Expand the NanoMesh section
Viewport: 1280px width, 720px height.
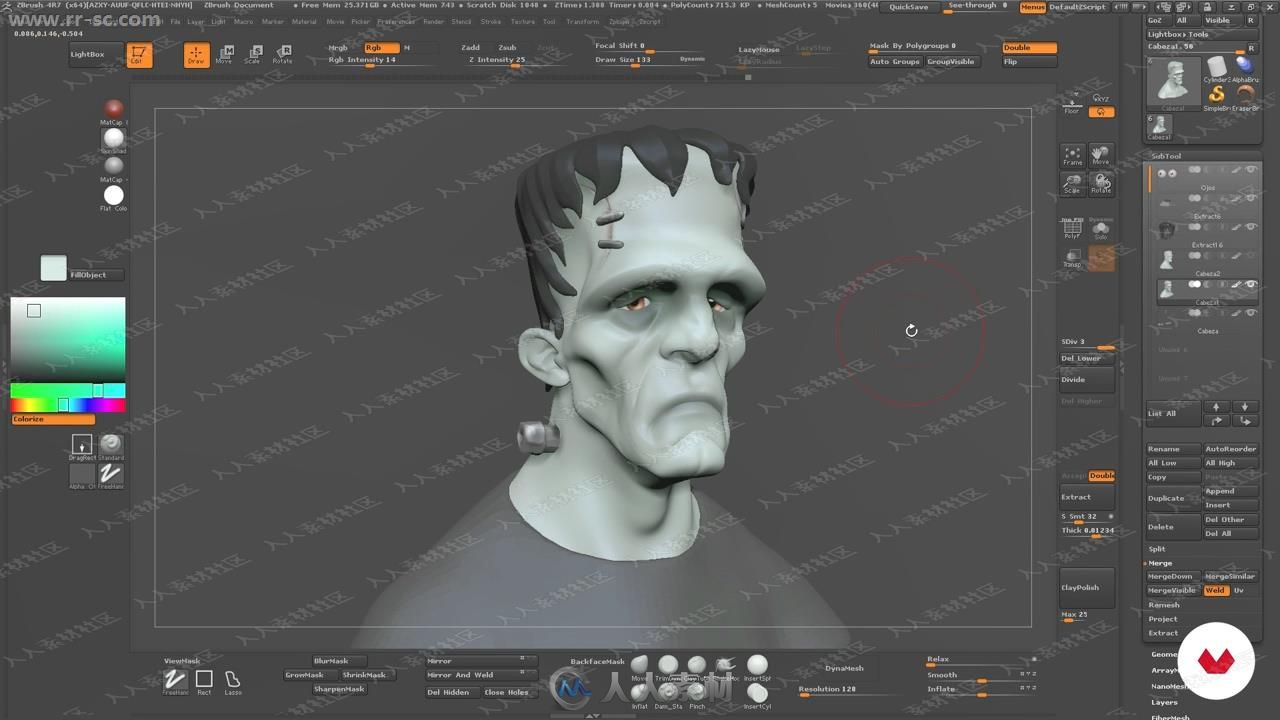pyautogui.click(x=1168, y=686)
